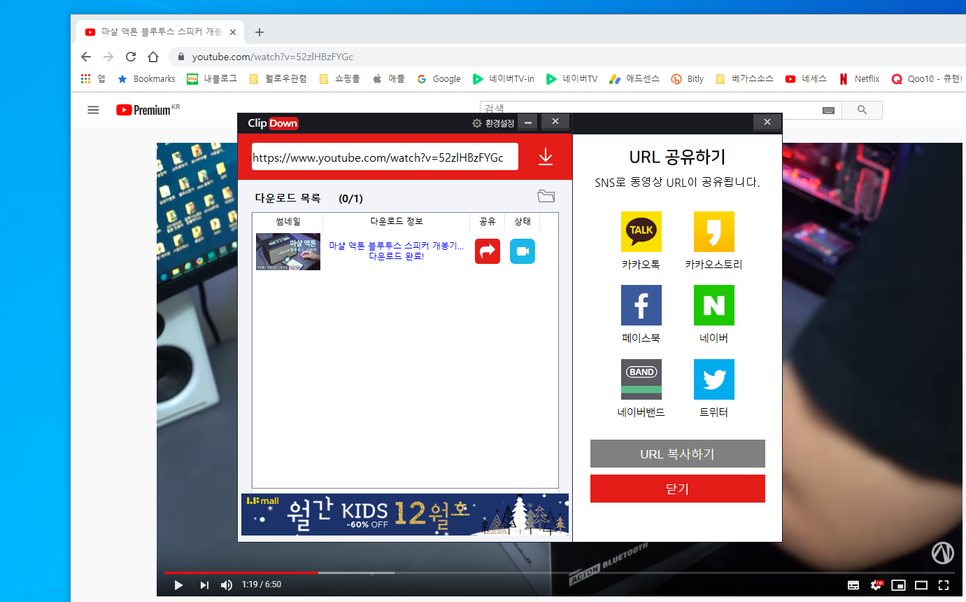This screenshot has width=966, height=602.
Task: Click the Chrome address bar URL
Action: (x=272, y=57)
